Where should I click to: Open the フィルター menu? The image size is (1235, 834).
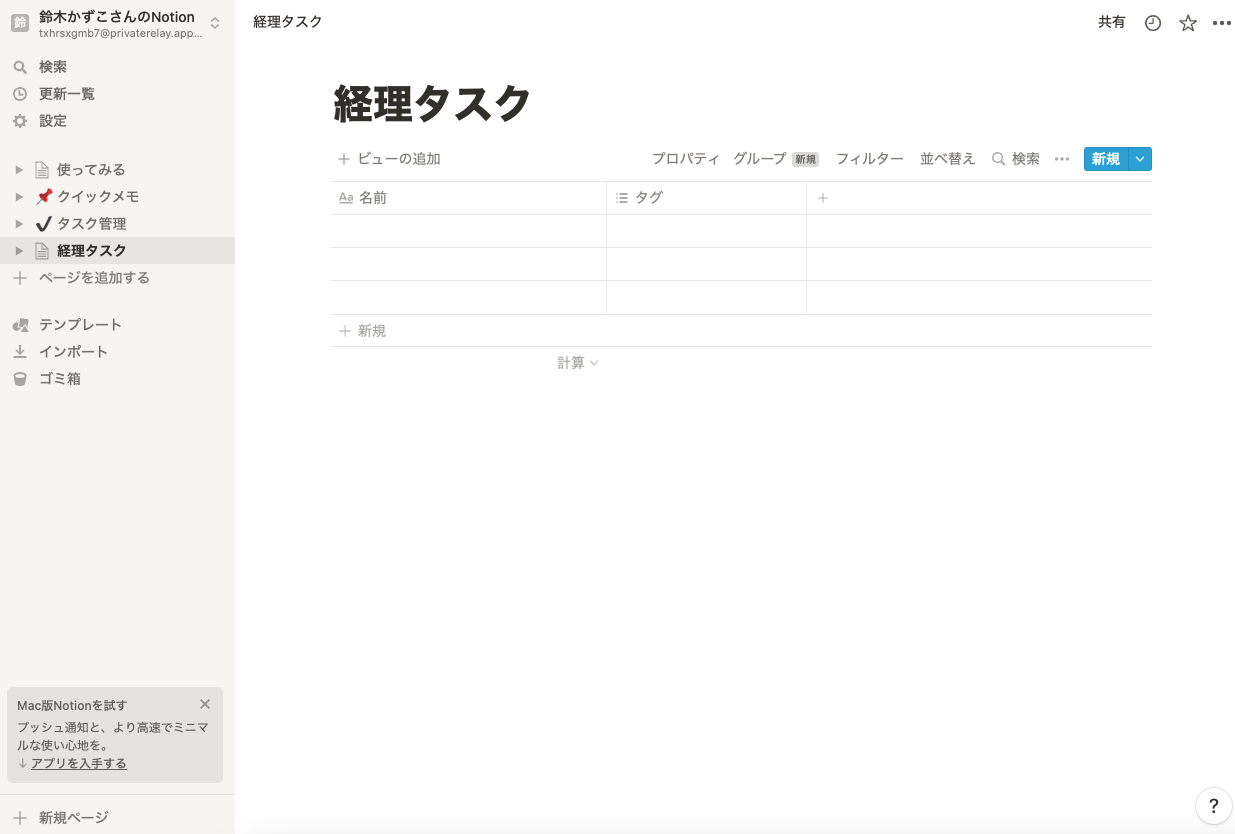[870, 159]
